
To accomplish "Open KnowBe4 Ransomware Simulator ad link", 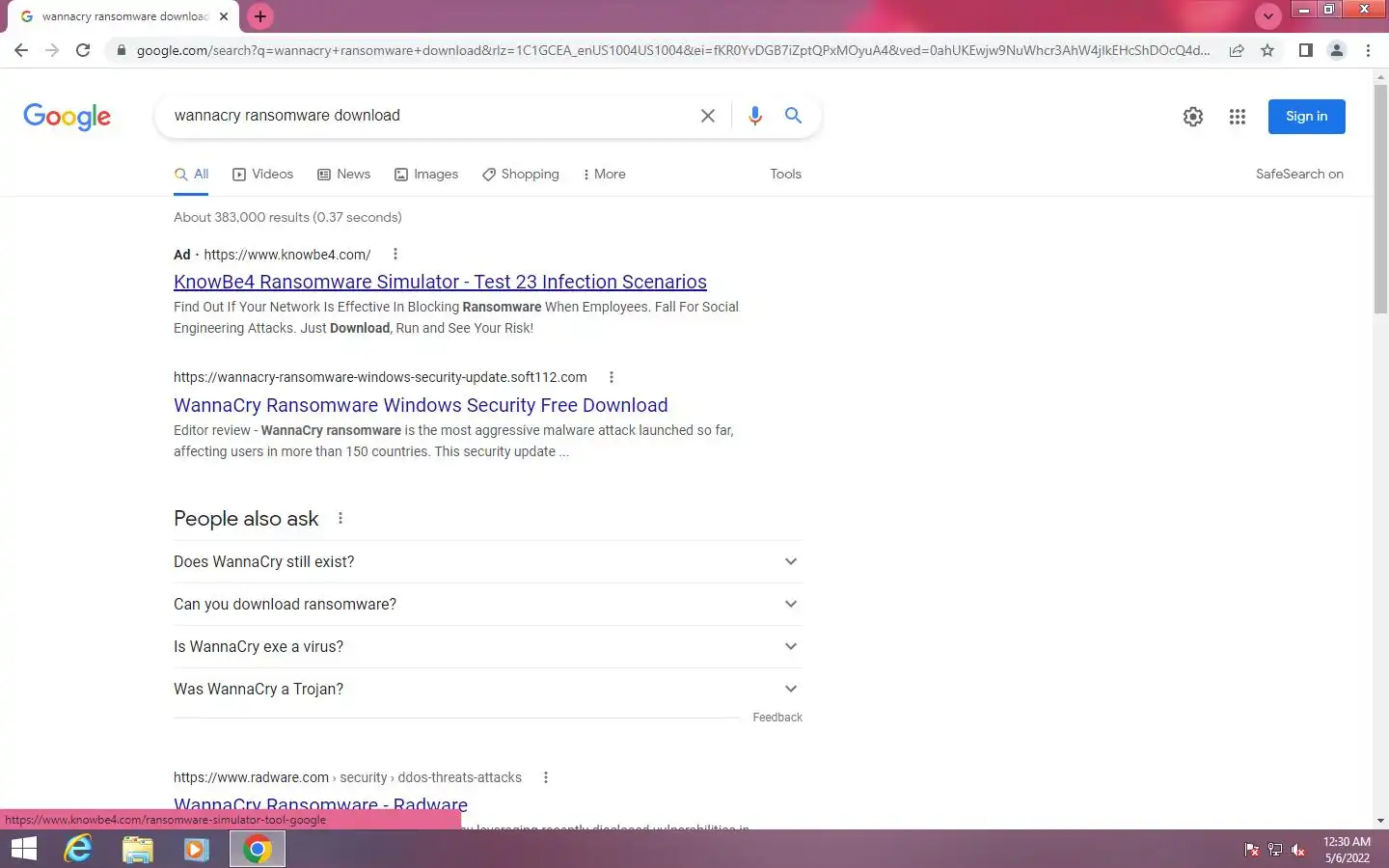I will pyautogui.click(x=440, y=282).
